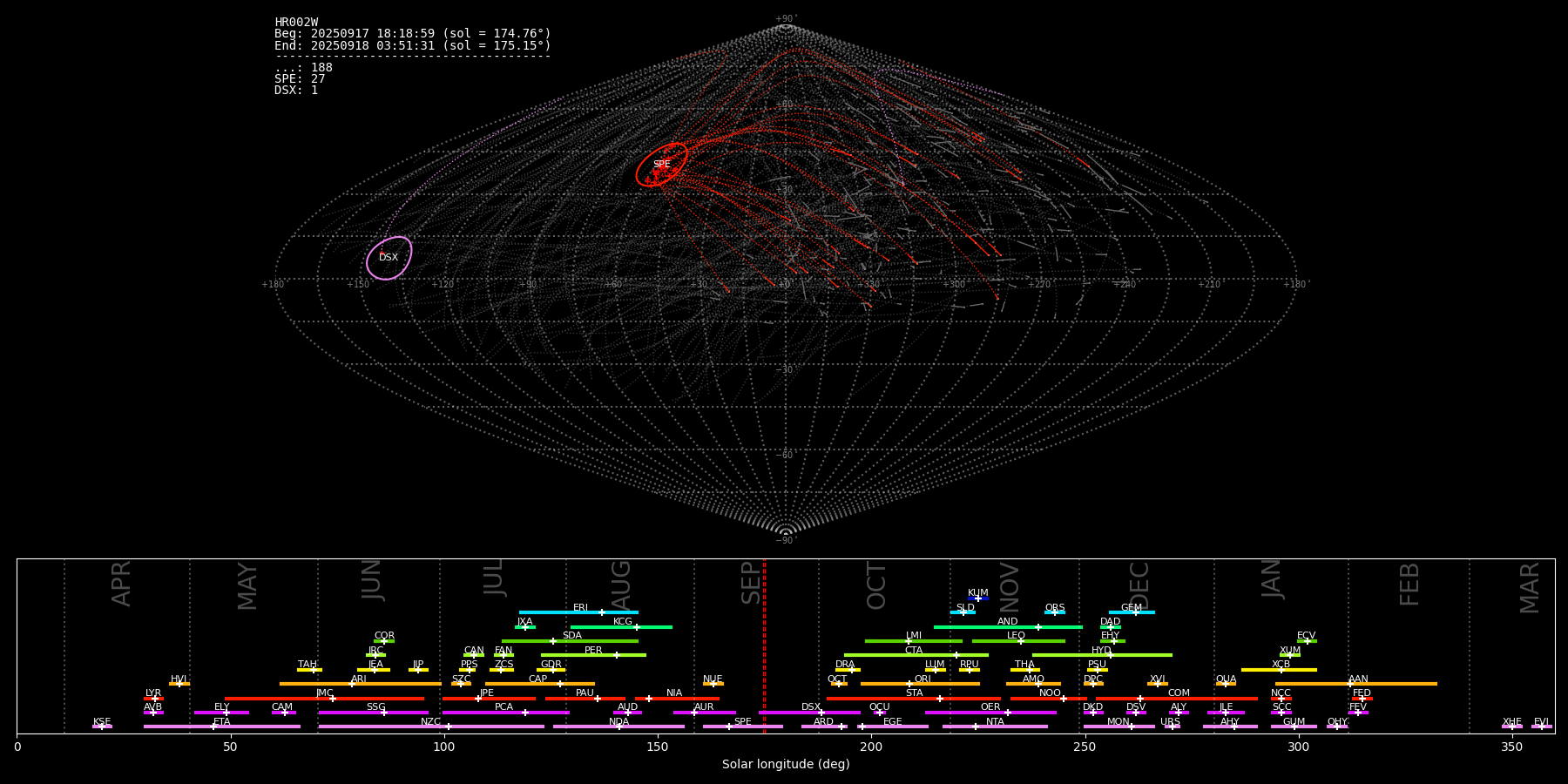
Task: Select the ARI shower bar
Action: (x=361, y=684)
